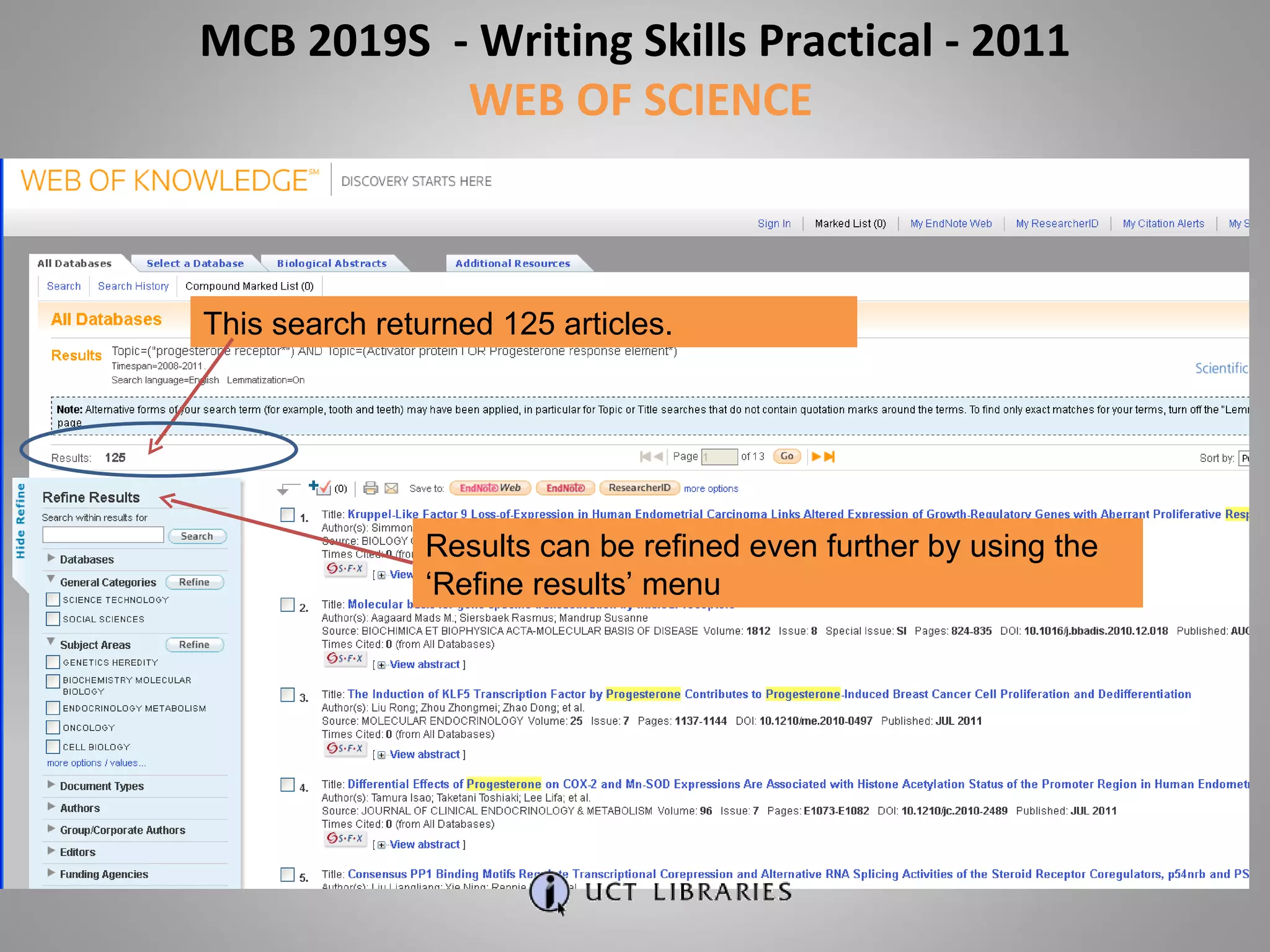
Task: Tick the checkbox for result 1
Action: pyautogui.click(x=288, y=515)
